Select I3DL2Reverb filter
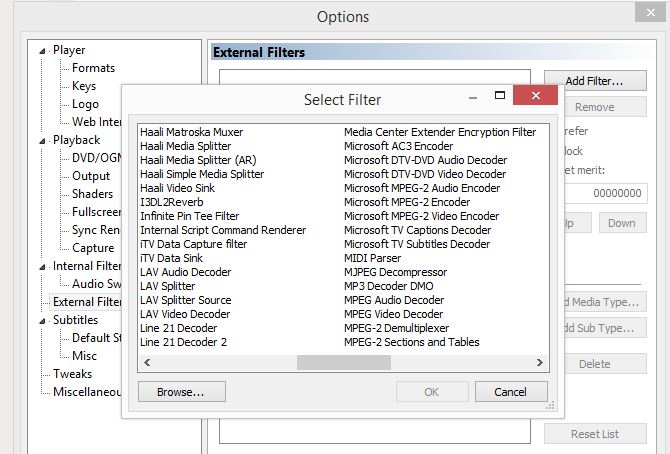This screenshot has height=454, width=670. click(x=172, y=202)
